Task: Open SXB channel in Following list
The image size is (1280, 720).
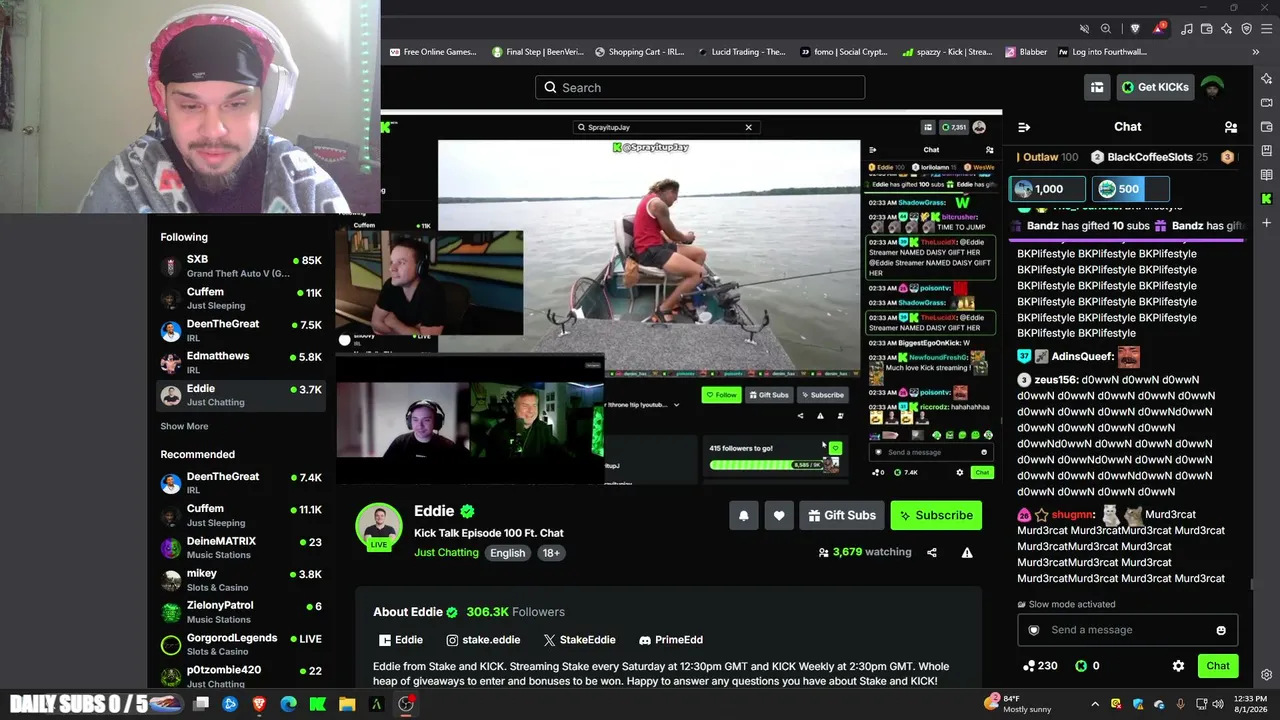Action: coord(241,266)
